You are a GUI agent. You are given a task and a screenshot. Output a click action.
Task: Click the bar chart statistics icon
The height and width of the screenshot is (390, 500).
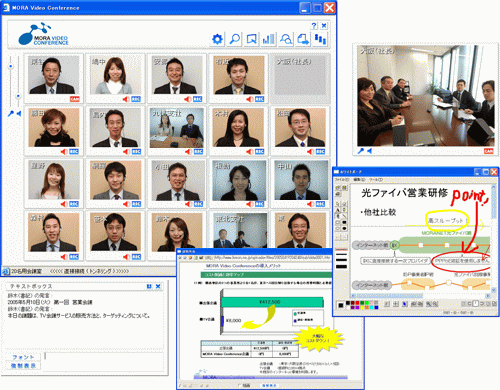pos(269,39)
